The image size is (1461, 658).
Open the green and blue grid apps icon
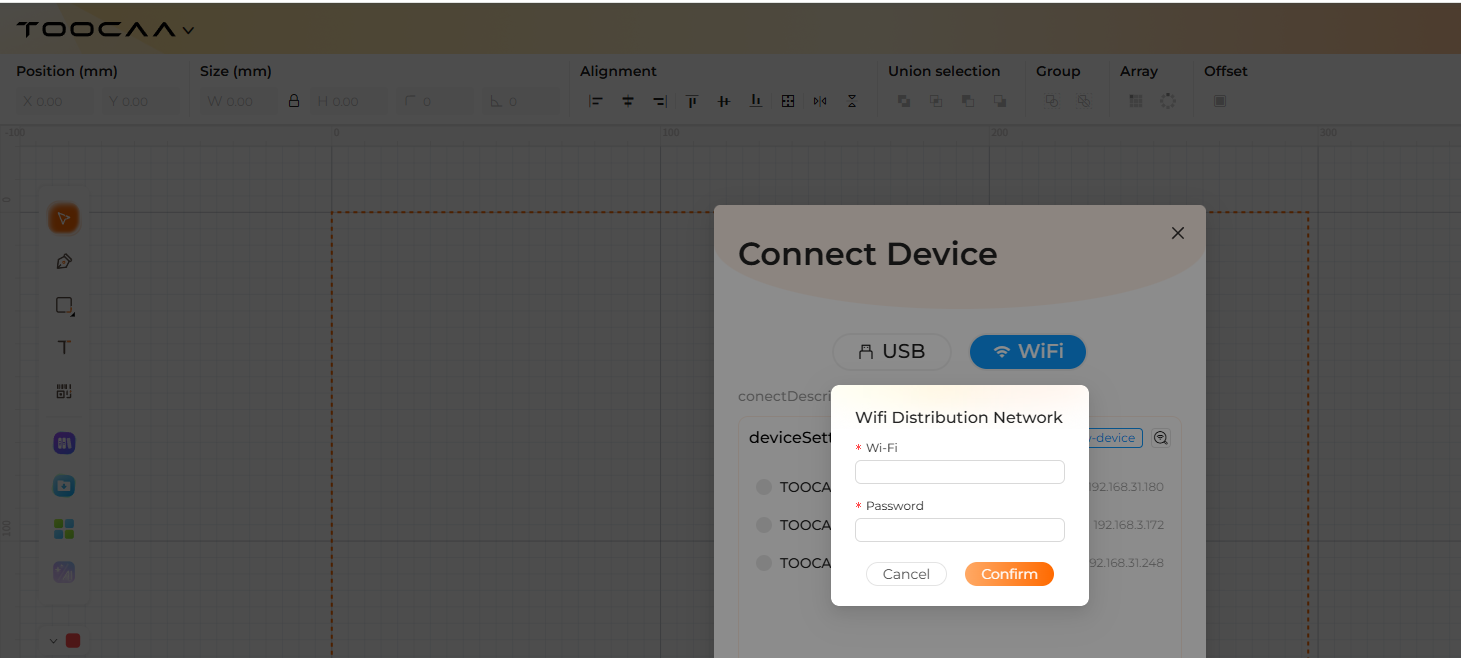(x=64, y=529)
